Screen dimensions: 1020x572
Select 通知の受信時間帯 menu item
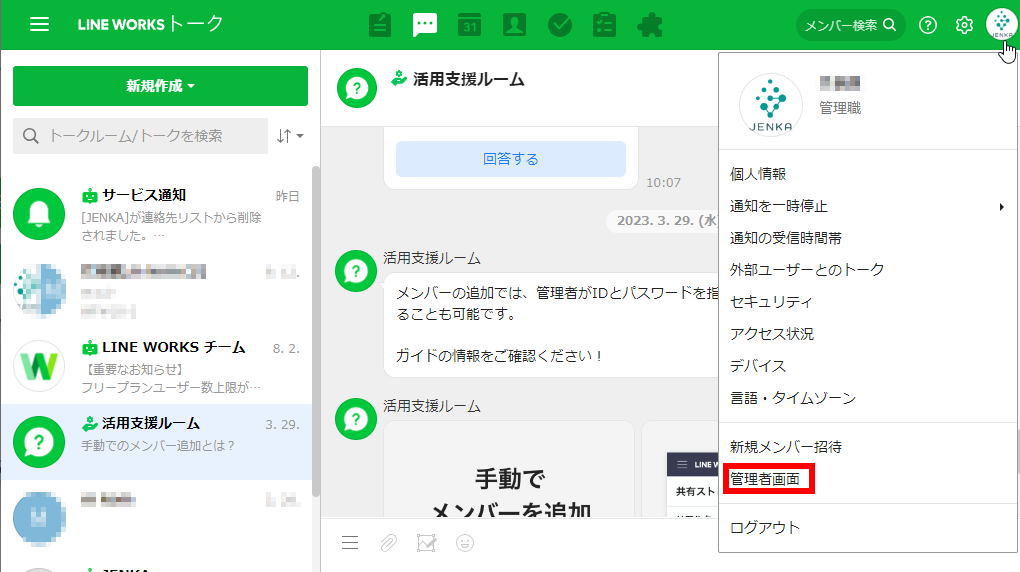(x=786, y=238)
